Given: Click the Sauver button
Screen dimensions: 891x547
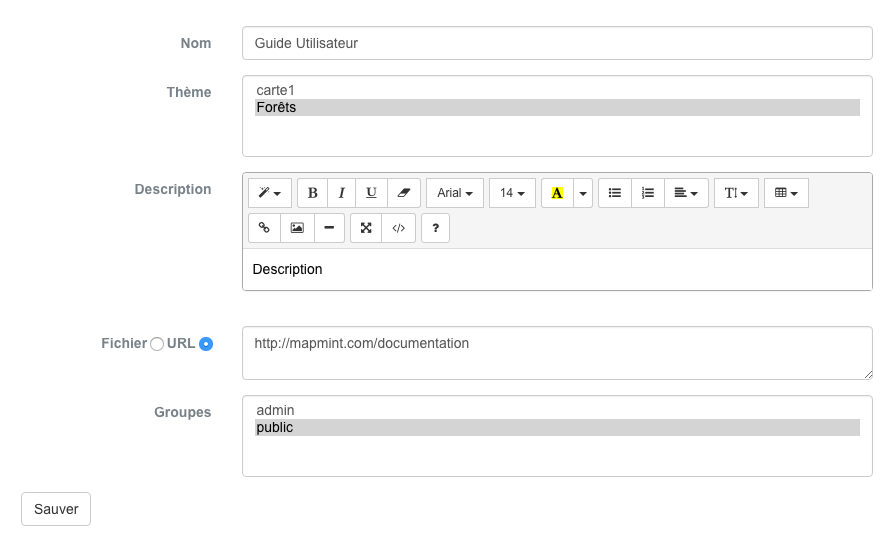Looking at the screenshot, I should tap(56, 509).
